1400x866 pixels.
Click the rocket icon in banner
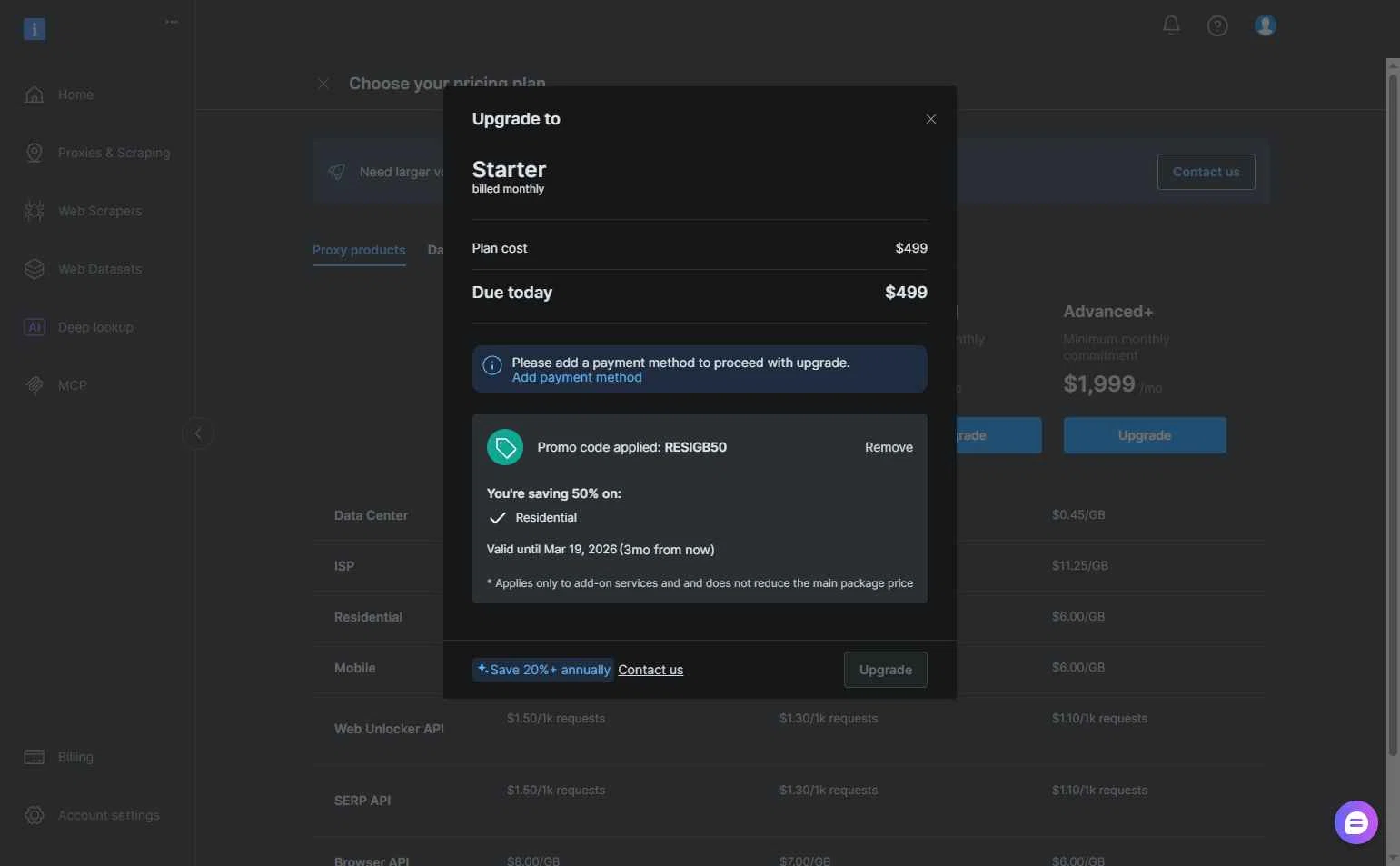pos(336,172)
